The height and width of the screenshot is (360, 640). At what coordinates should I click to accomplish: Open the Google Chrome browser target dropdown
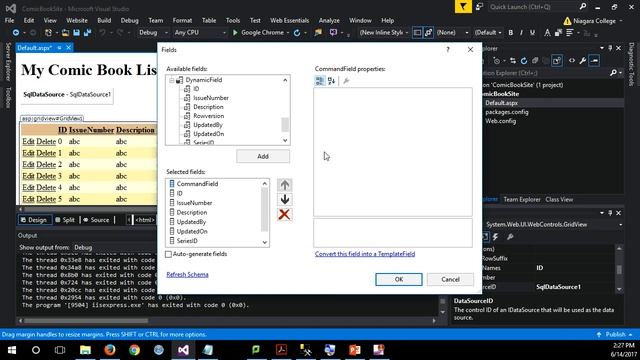click(288, 33)
